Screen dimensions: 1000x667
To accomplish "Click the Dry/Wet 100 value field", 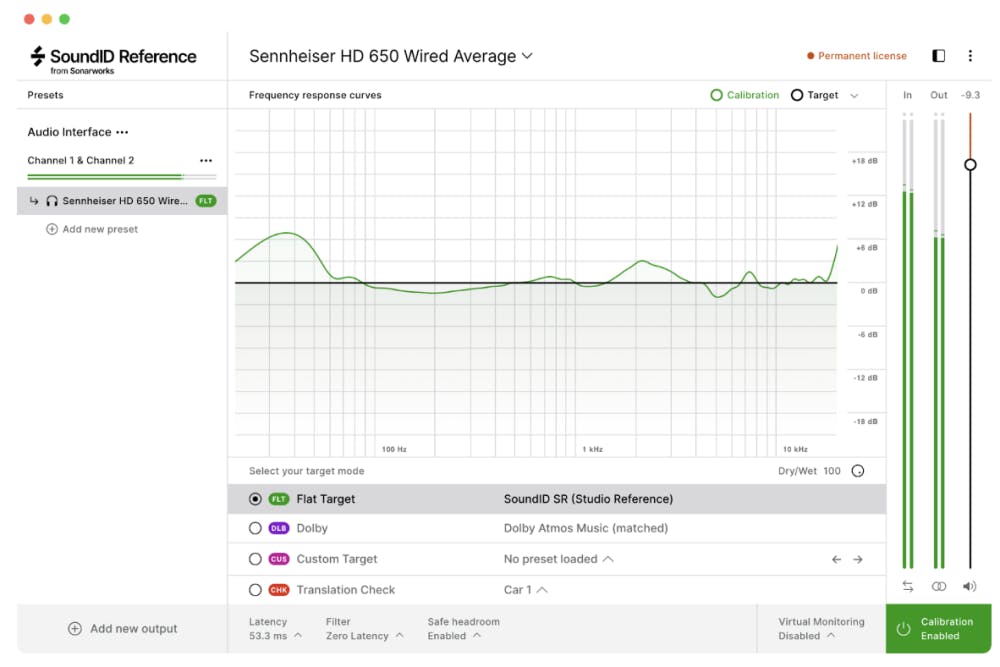I will click(832, 471).
